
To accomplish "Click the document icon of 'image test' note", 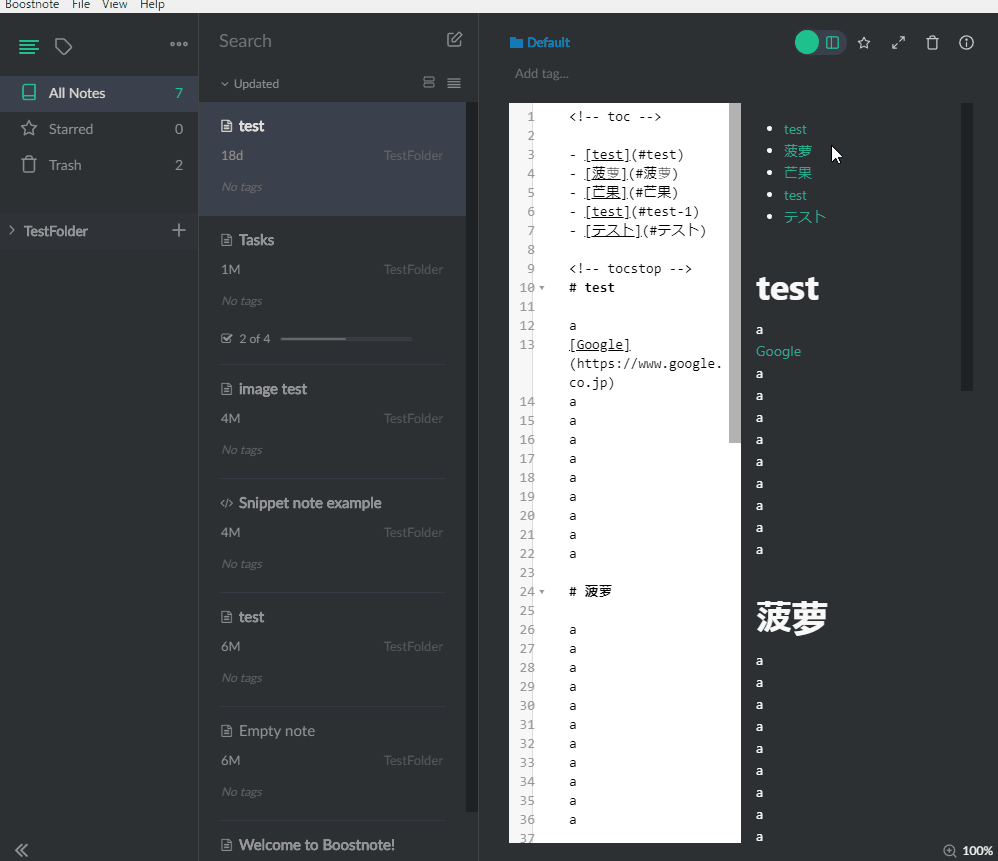I will pos(226,389).
